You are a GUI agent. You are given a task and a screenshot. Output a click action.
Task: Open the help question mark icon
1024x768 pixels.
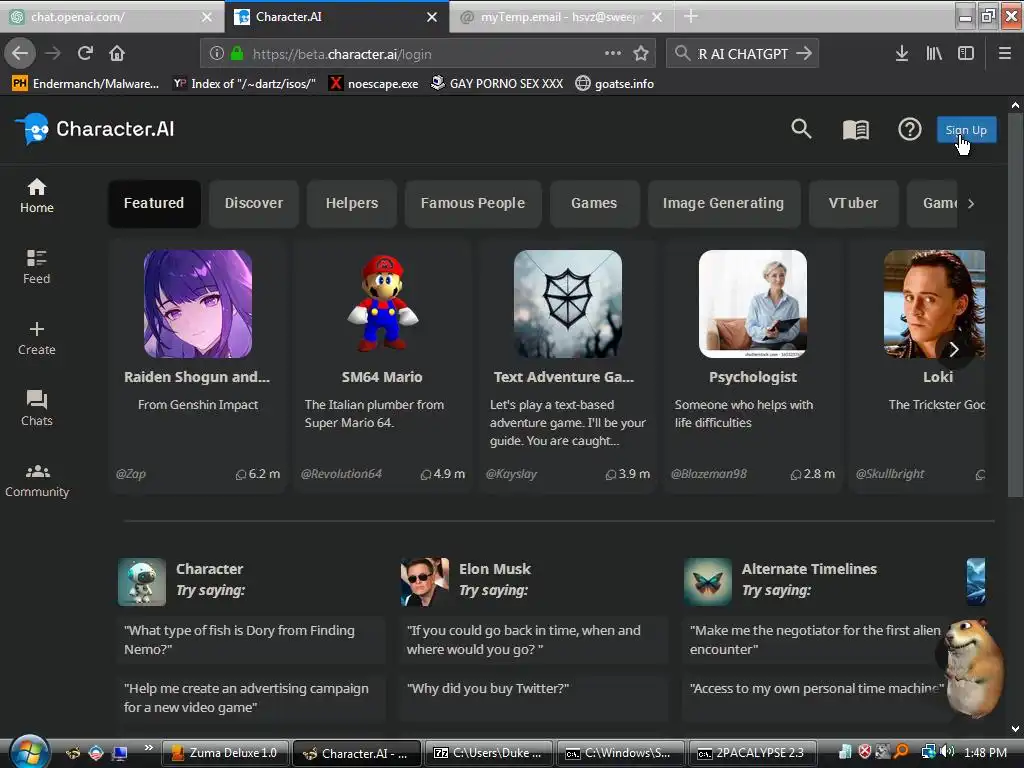[x=910, y=129]
